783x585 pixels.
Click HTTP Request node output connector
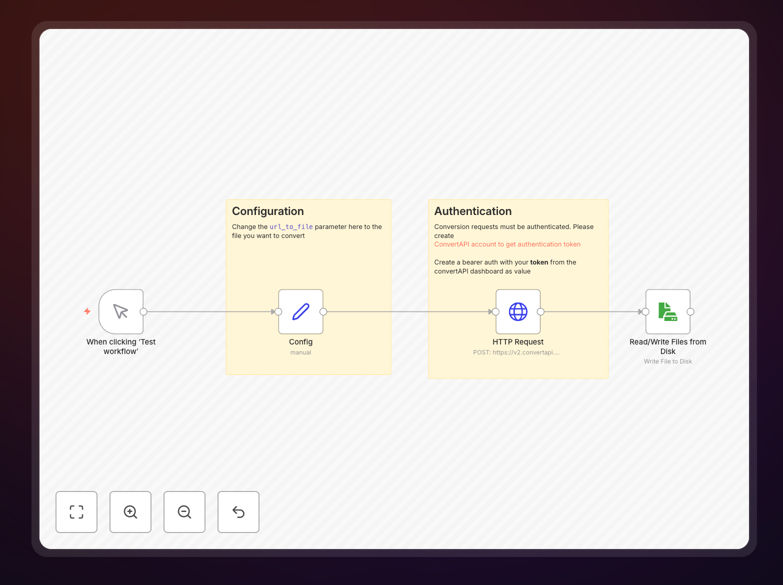pos(540,312)
